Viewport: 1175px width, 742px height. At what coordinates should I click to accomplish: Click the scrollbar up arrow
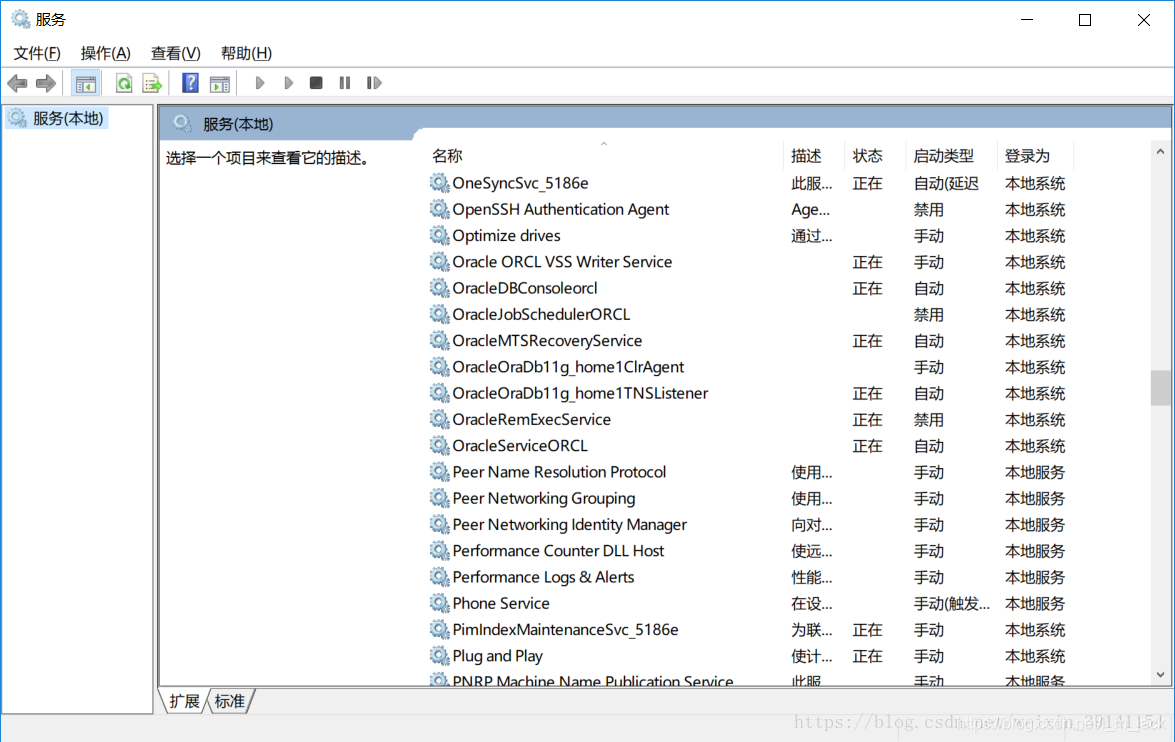coord(1160,151)
